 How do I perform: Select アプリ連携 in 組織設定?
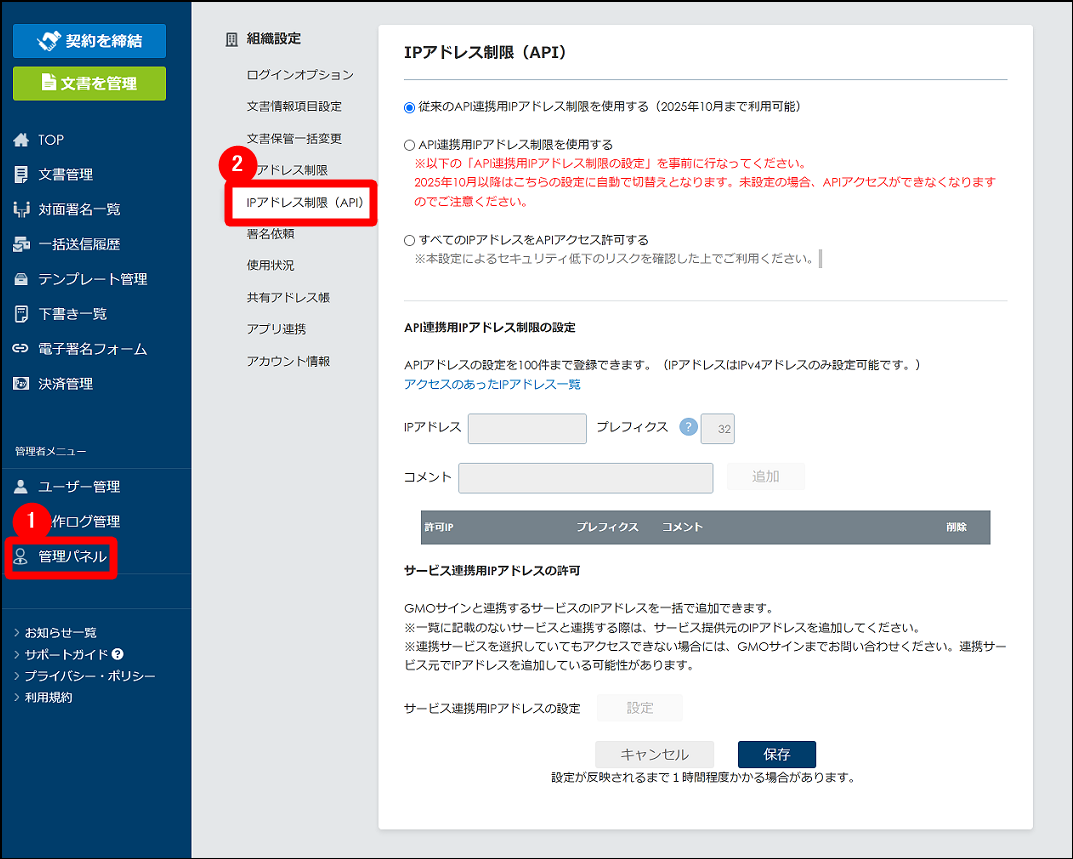coord(276,329)
